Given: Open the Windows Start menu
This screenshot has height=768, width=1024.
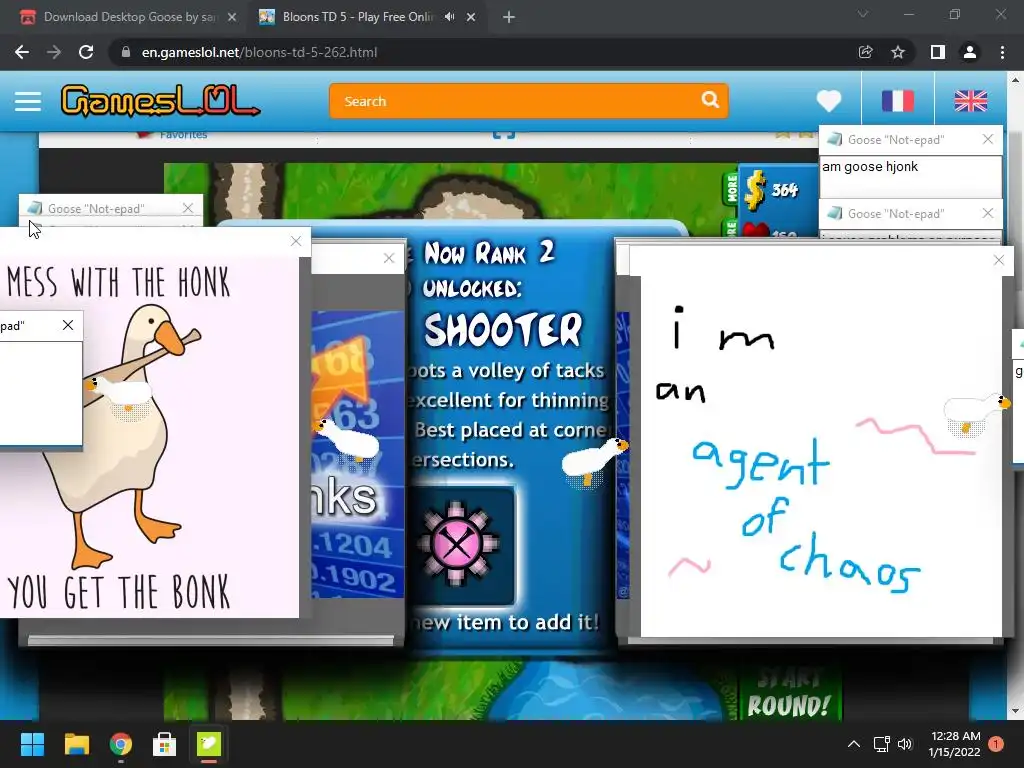Looking at the screenshot, I should point(32,744).
